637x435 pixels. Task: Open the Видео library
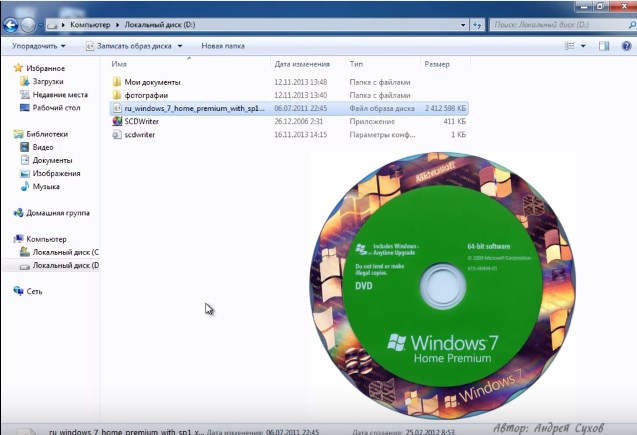click(43, 147)
